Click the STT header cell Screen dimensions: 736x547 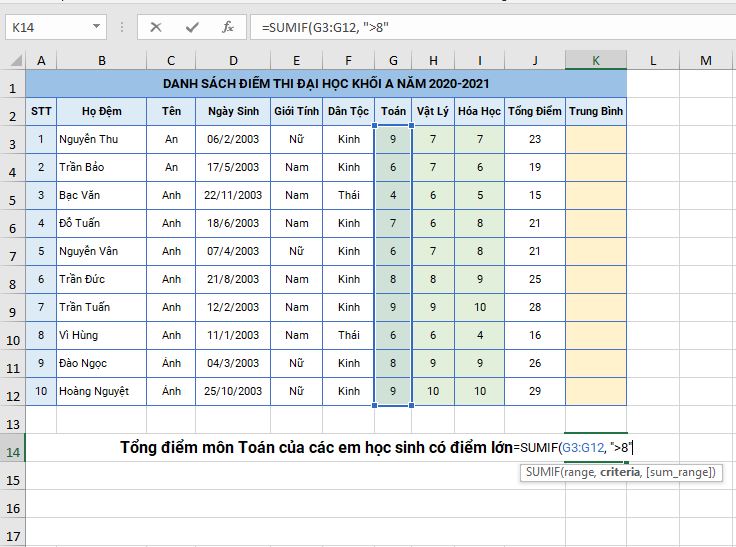click(41, 112)
